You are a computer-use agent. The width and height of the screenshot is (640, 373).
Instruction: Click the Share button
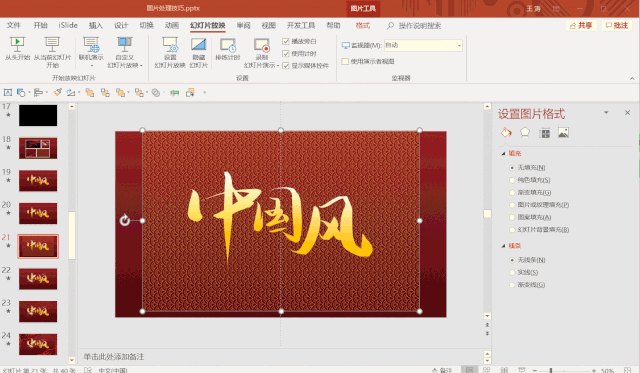581,25
